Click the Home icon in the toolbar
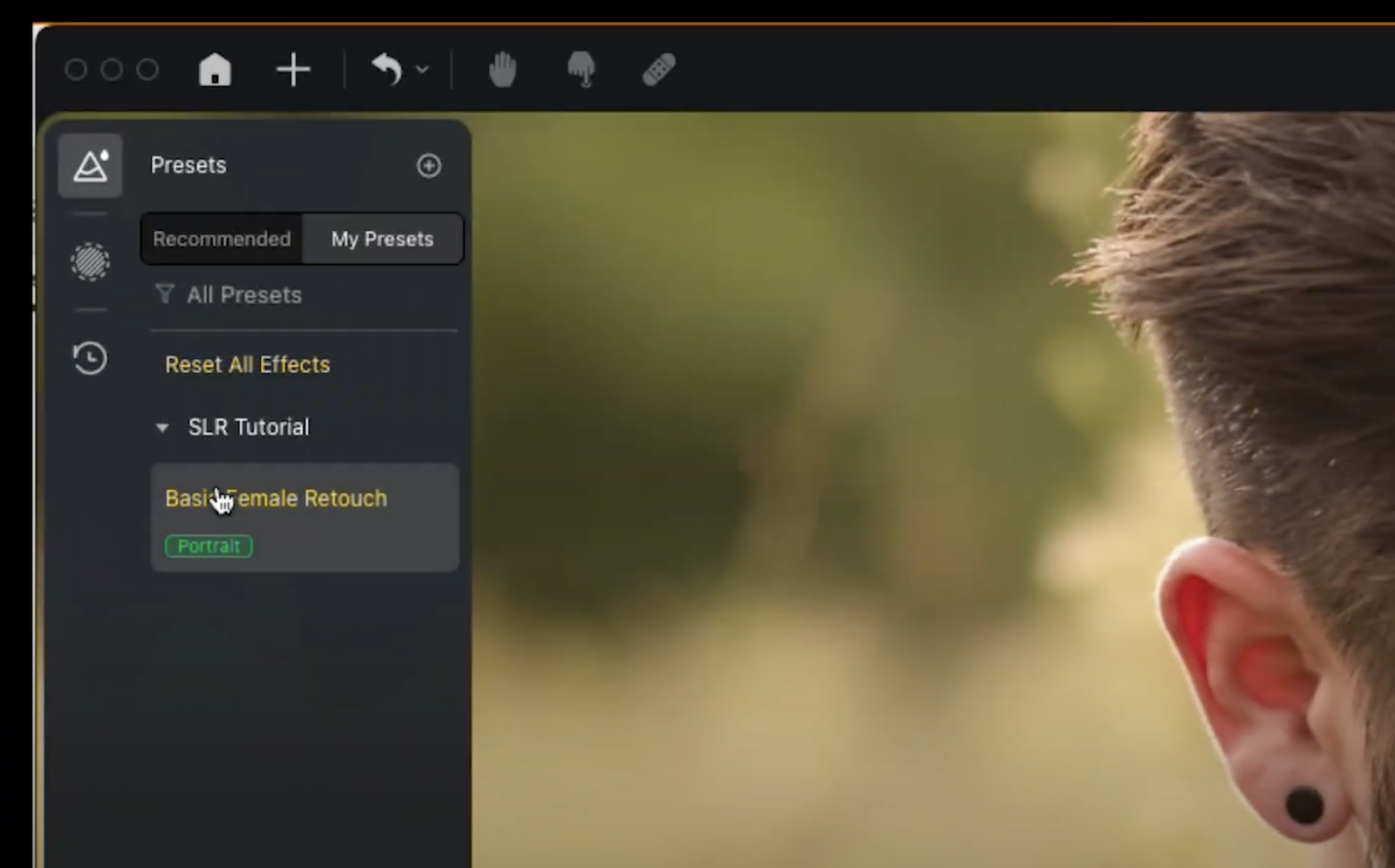Screen dimensions: 1395x868 [x=214, y=70]
